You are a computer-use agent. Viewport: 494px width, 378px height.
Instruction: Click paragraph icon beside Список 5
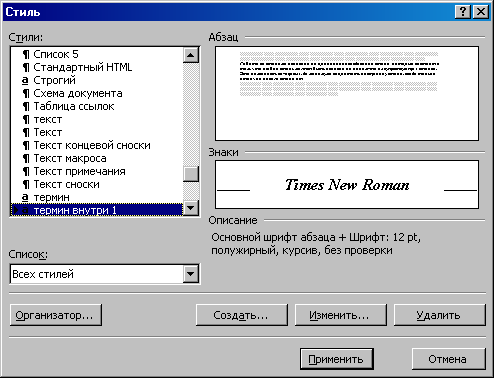[26, 54]
